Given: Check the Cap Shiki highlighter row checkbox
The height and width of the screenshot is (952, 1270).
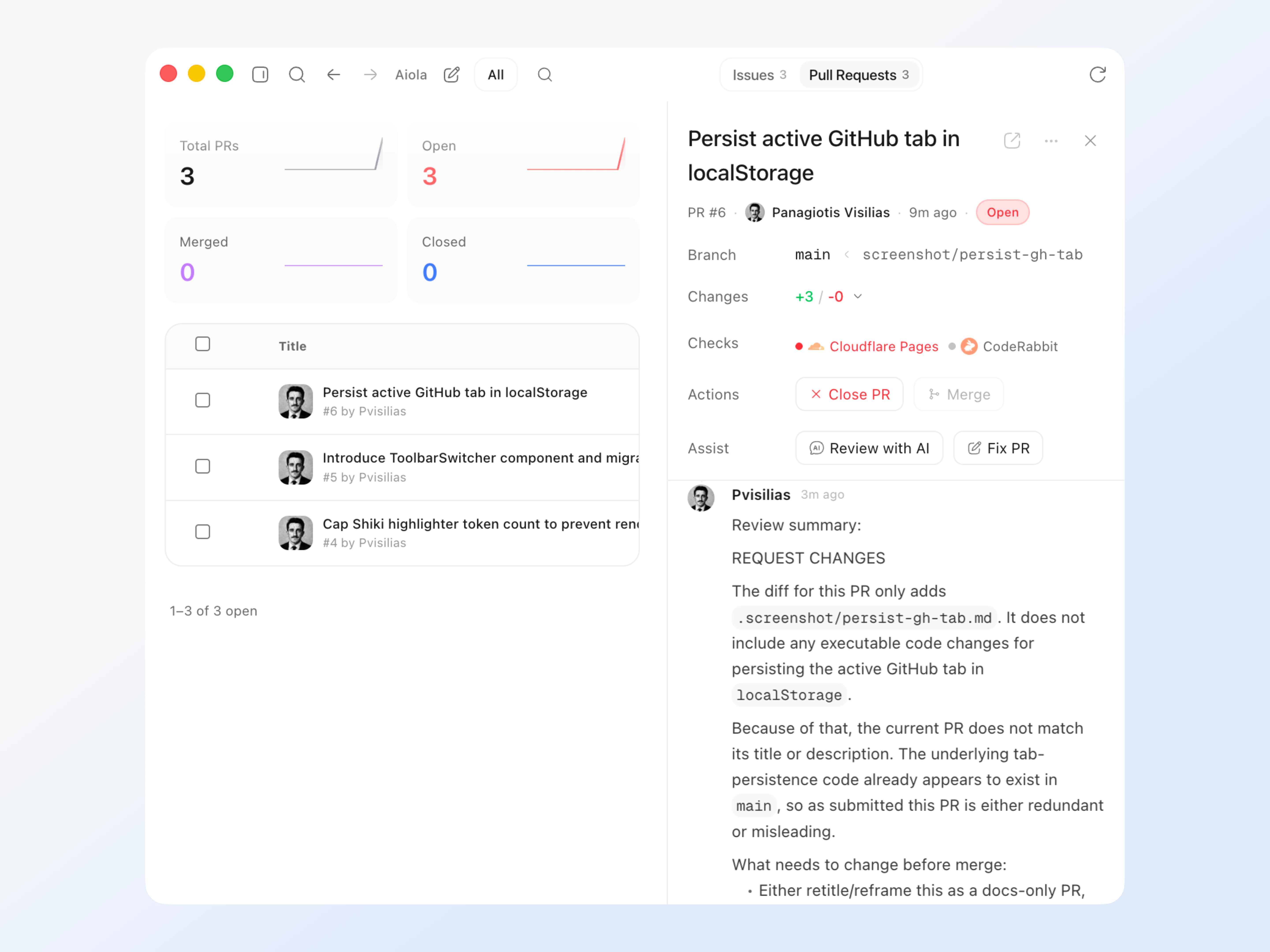Looking at the screenshot, I should [203, 532].
